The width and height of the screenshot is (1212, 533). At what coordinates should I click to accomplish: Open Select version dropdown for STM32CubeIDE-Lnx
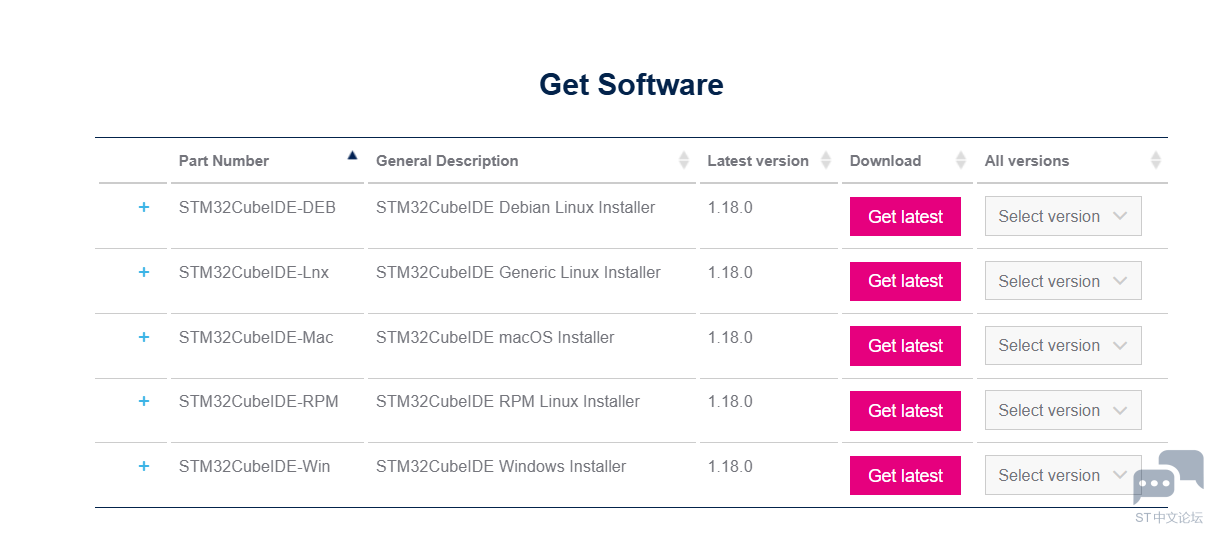(1063, 281)
